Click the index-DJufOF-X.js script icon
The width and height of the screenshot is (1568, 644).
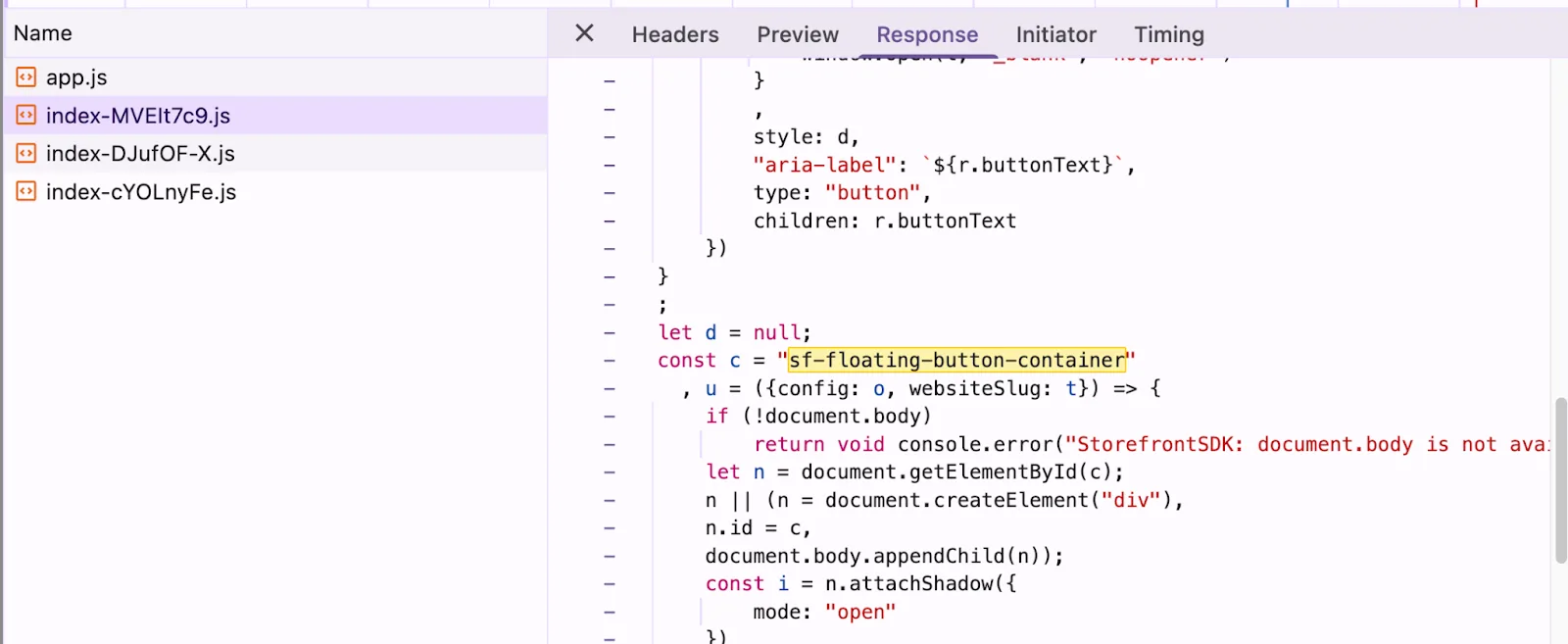pos(26,153)
